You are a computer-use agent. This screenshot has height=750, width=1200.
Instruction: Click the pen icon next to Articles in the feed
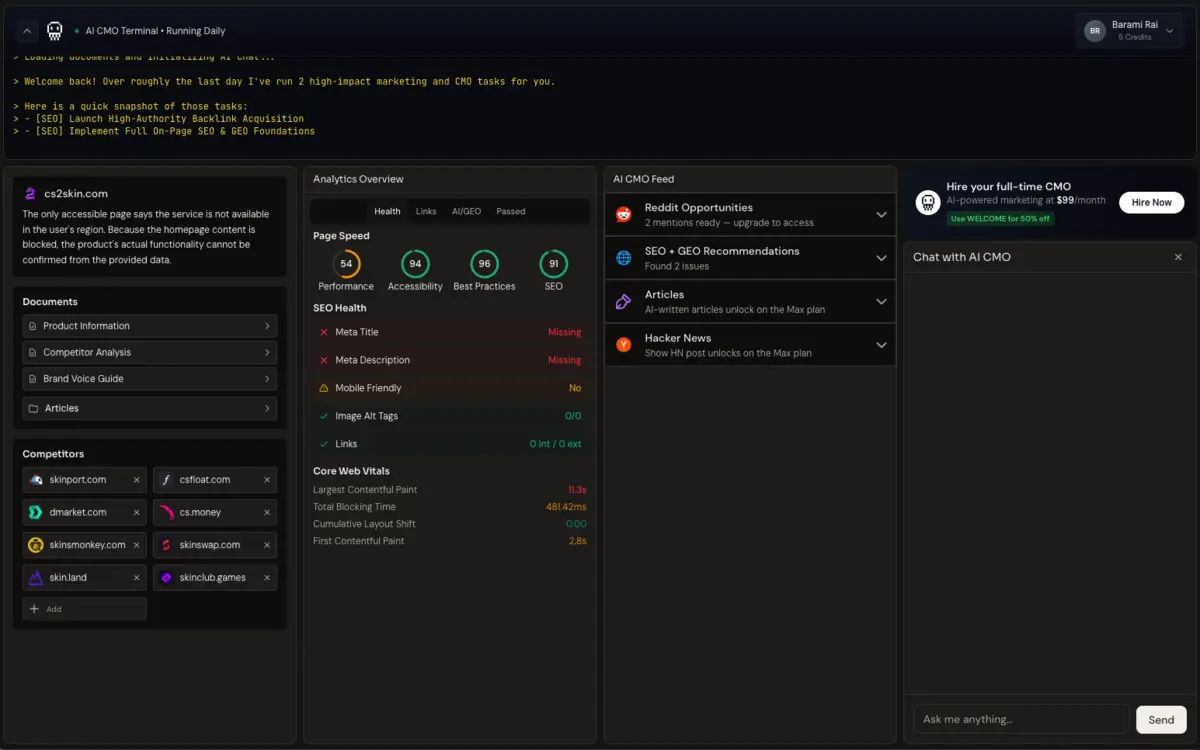623,300
